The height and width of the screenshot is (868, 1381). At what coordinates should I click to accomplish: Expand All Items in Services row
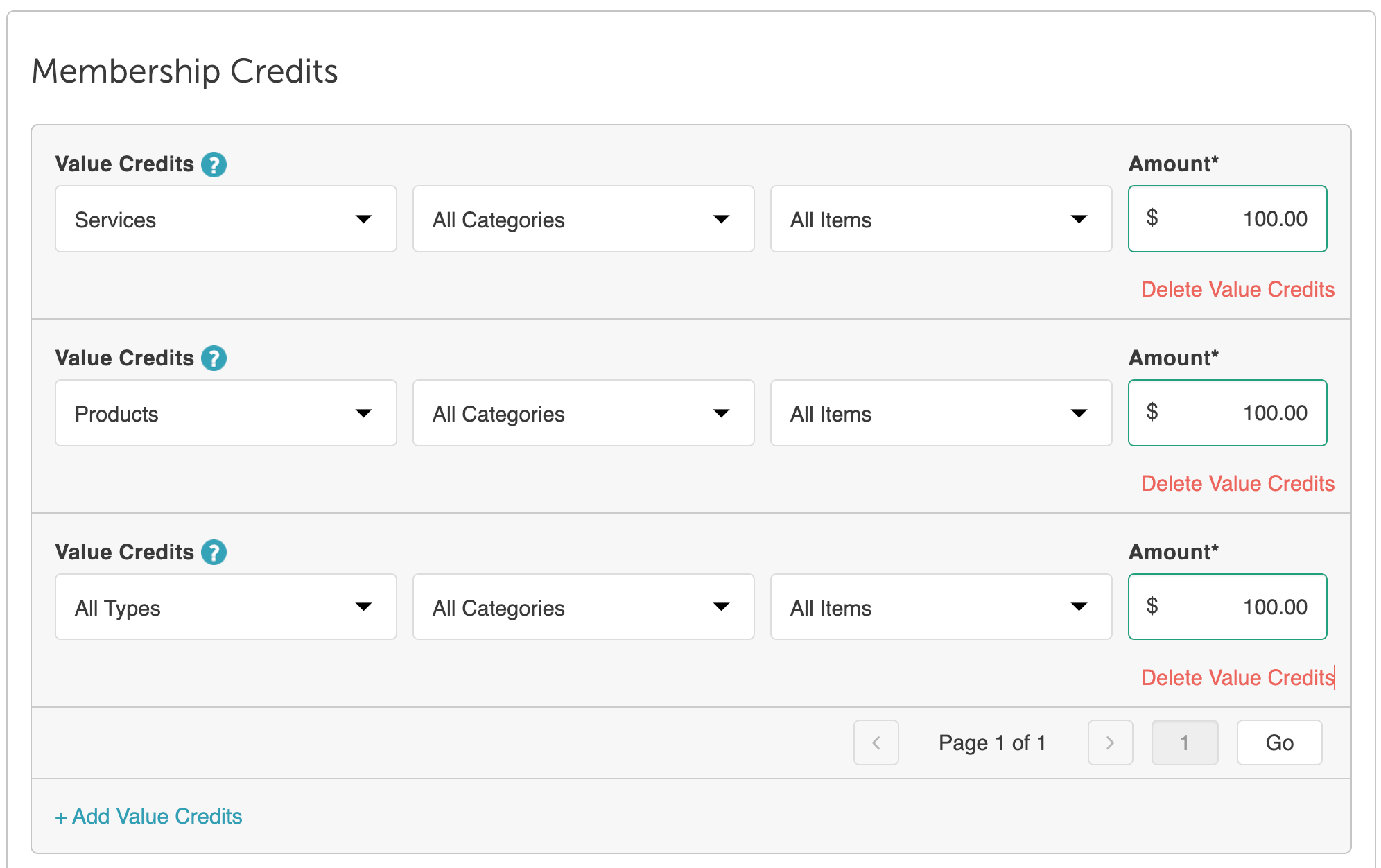pos(941,219)
